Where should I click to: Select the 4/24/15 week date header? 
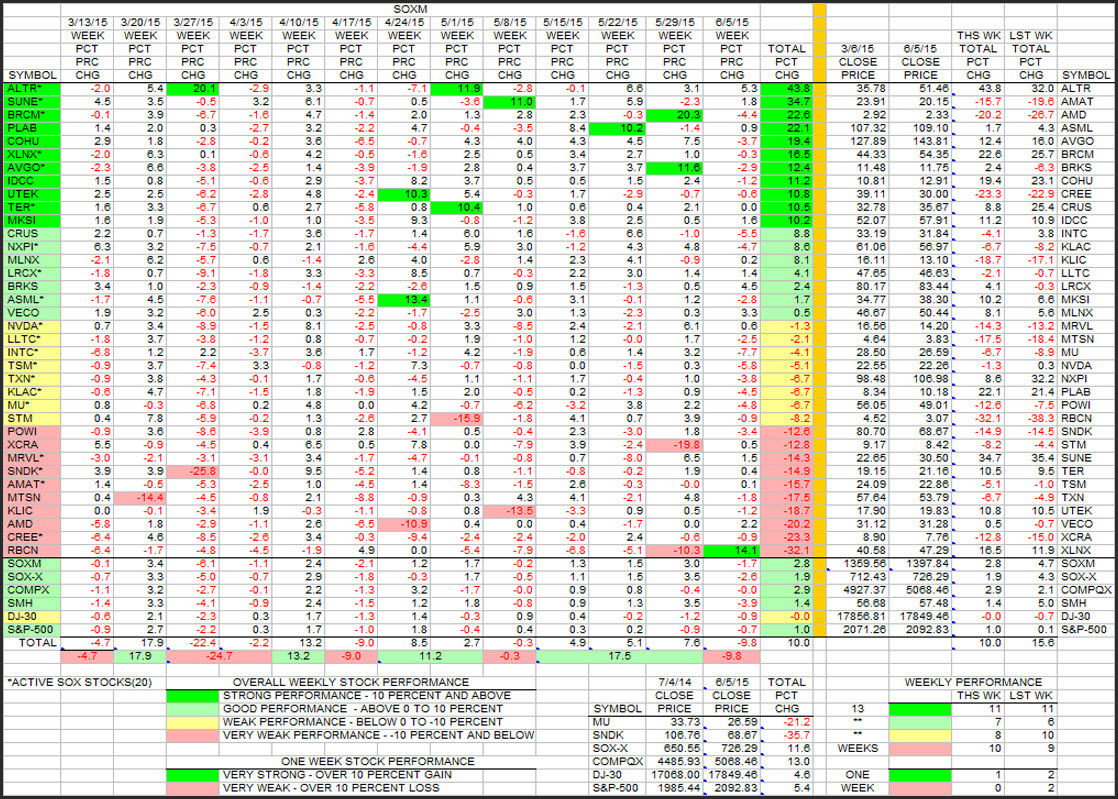click(x=404, y=23)
